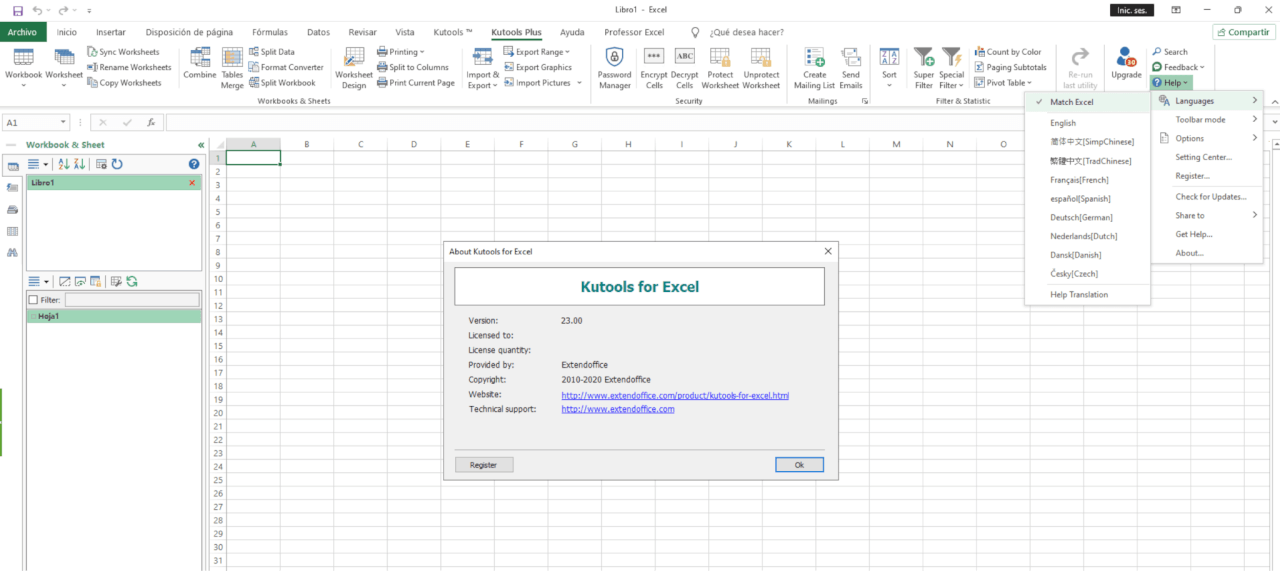
Task: Click Split Workbook
Action: (282, 83)
